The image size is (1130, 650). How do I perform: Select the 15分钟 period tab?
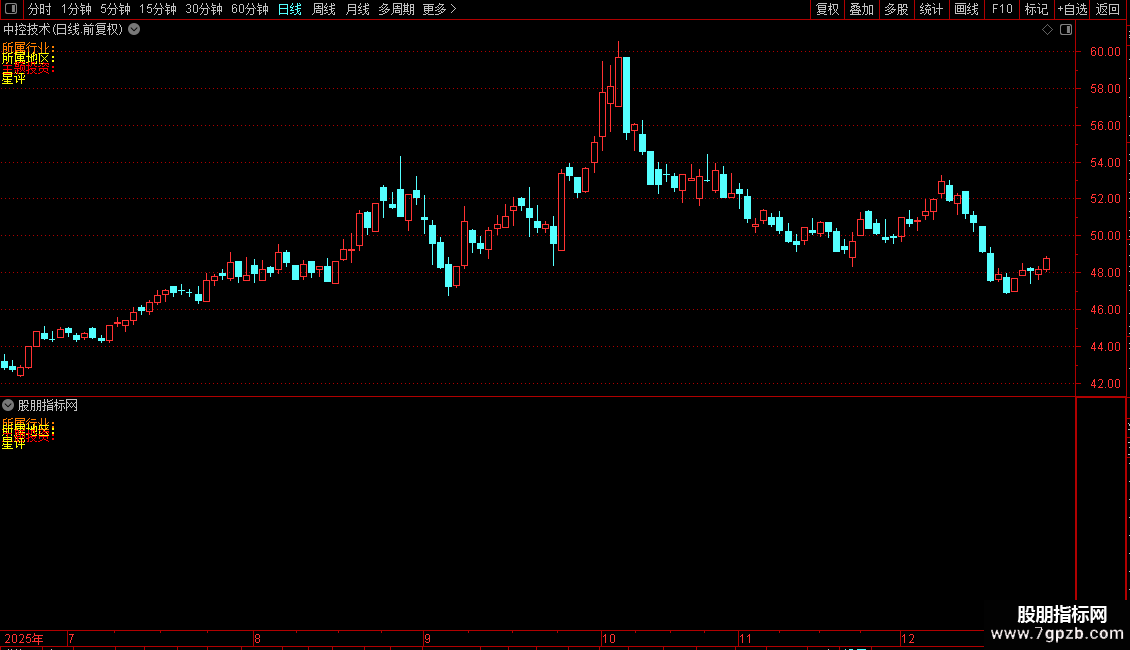(157, 9)
